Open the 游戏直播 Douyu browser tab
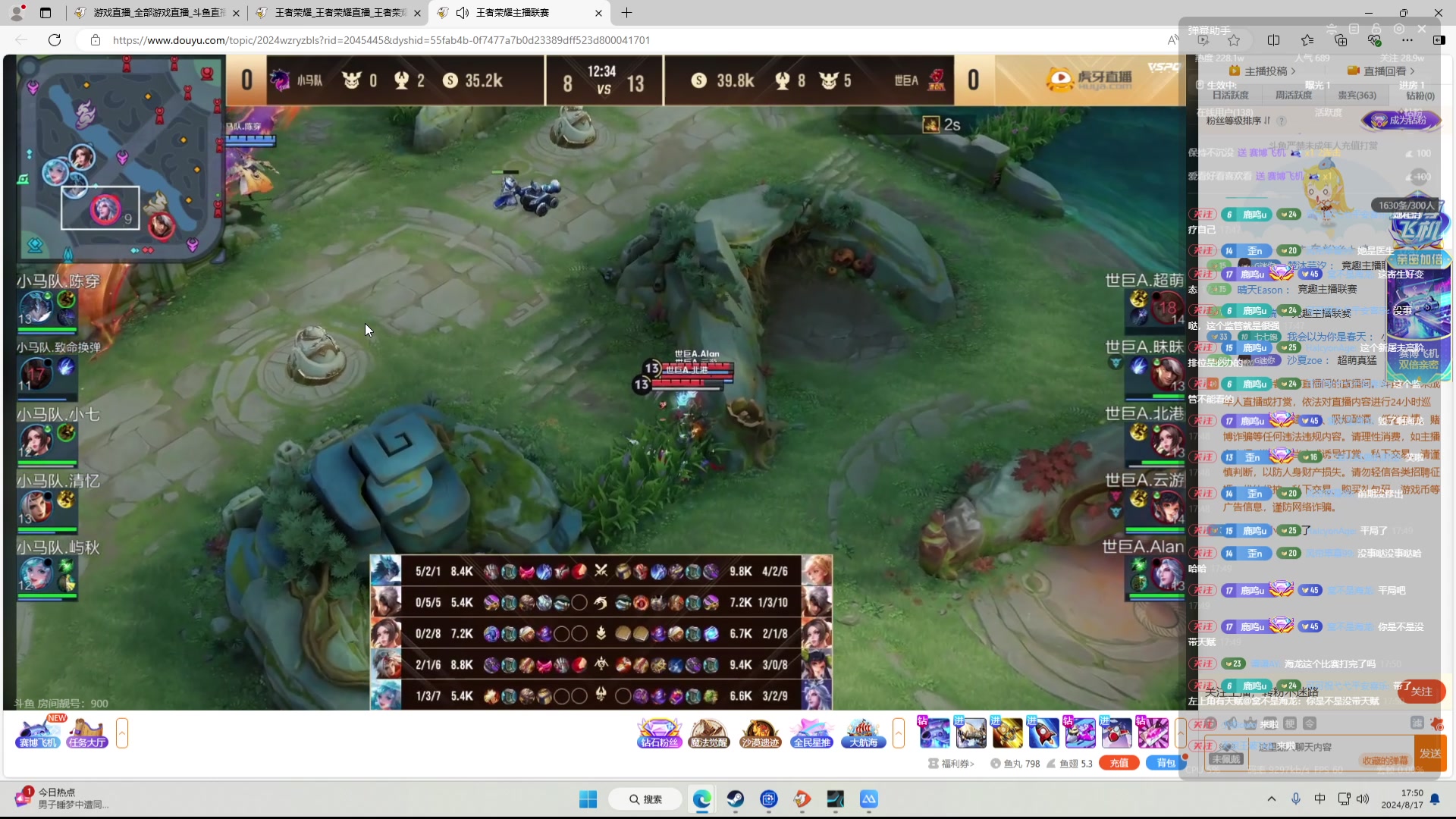Viewport: 1456px width, 819px height. tap(158, 13)
